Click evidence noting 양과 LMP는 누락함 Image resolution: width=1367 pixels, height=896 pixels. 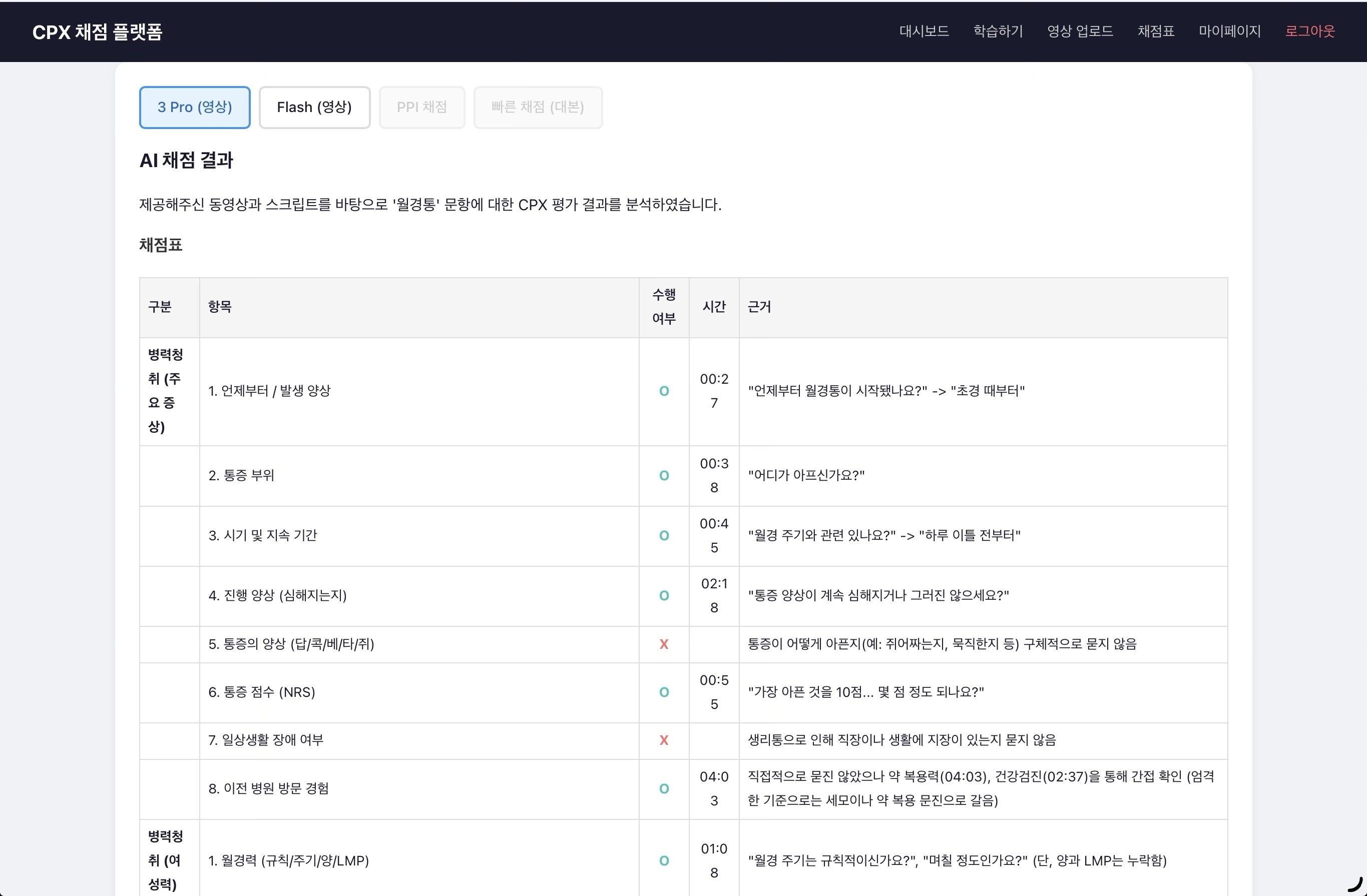pos(957,861)
